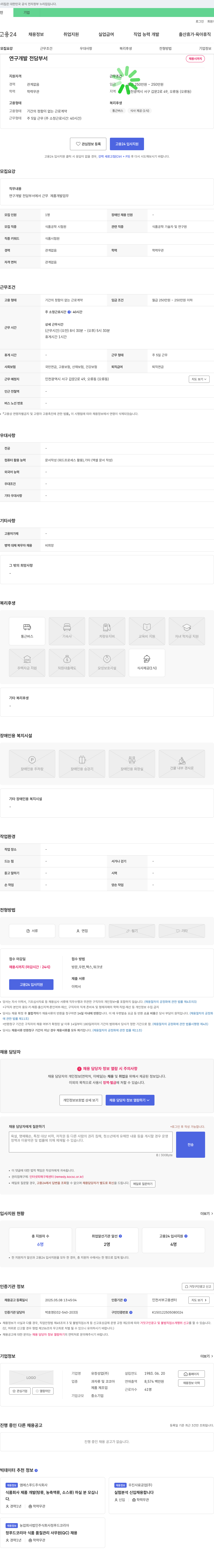This screenshot has width=214, height=1568.
Task: Click 고용24 입사지원 button in 접수 마감일 box
Action: pos(31,984)
